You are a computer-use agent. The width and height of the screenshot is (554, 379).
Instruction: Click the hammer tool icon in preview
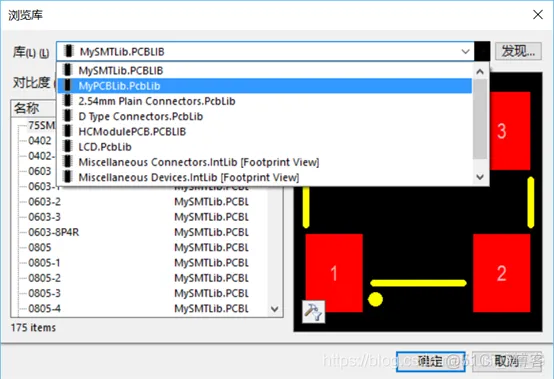313,312
